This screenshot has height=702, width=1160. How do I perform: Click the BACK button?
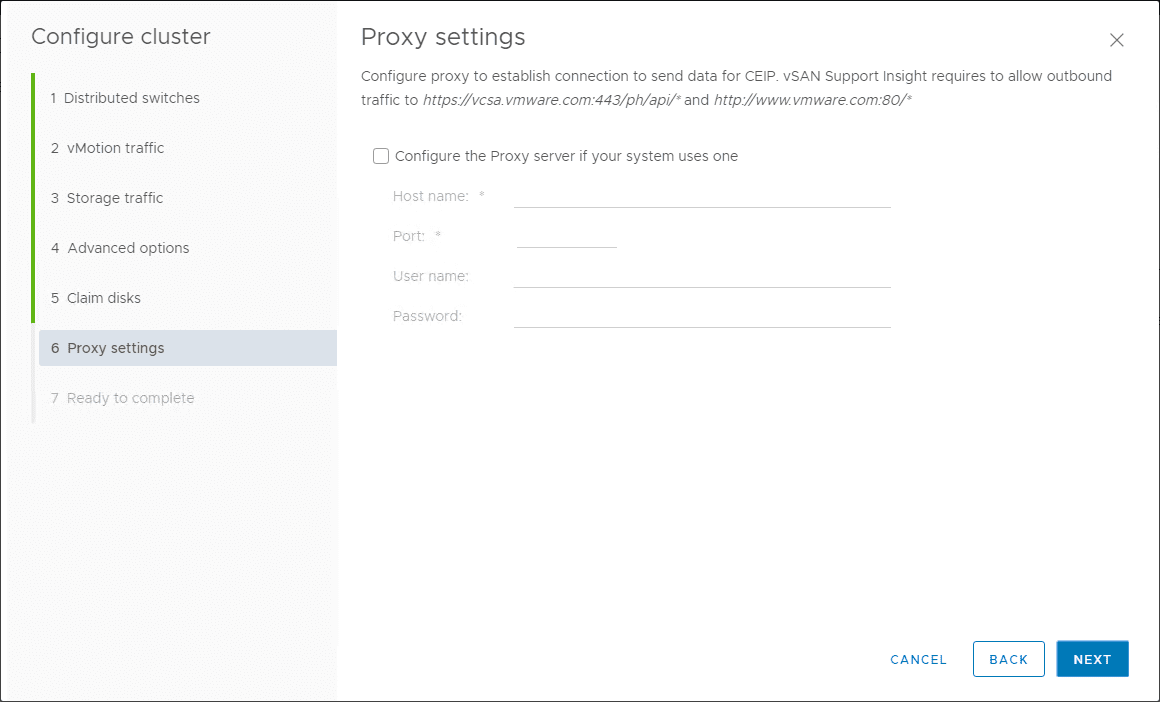1008,659
